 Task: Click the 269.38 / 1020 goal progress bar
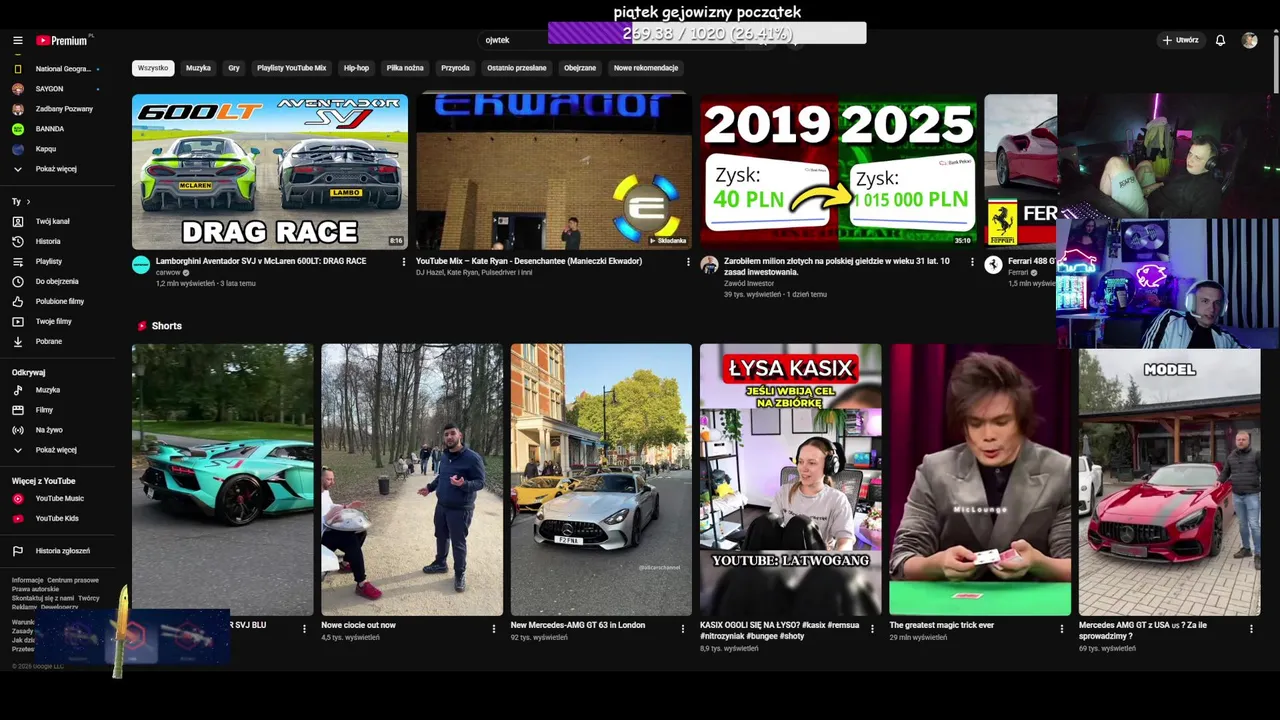click(707, 33)
